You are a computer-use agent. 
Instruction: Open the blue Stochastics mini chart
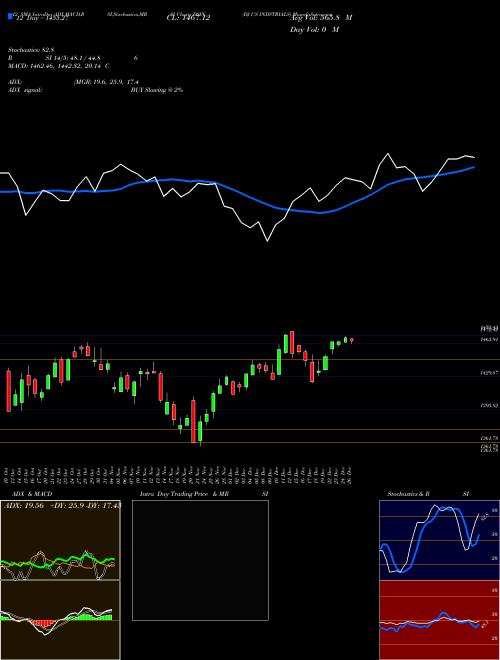439,540
